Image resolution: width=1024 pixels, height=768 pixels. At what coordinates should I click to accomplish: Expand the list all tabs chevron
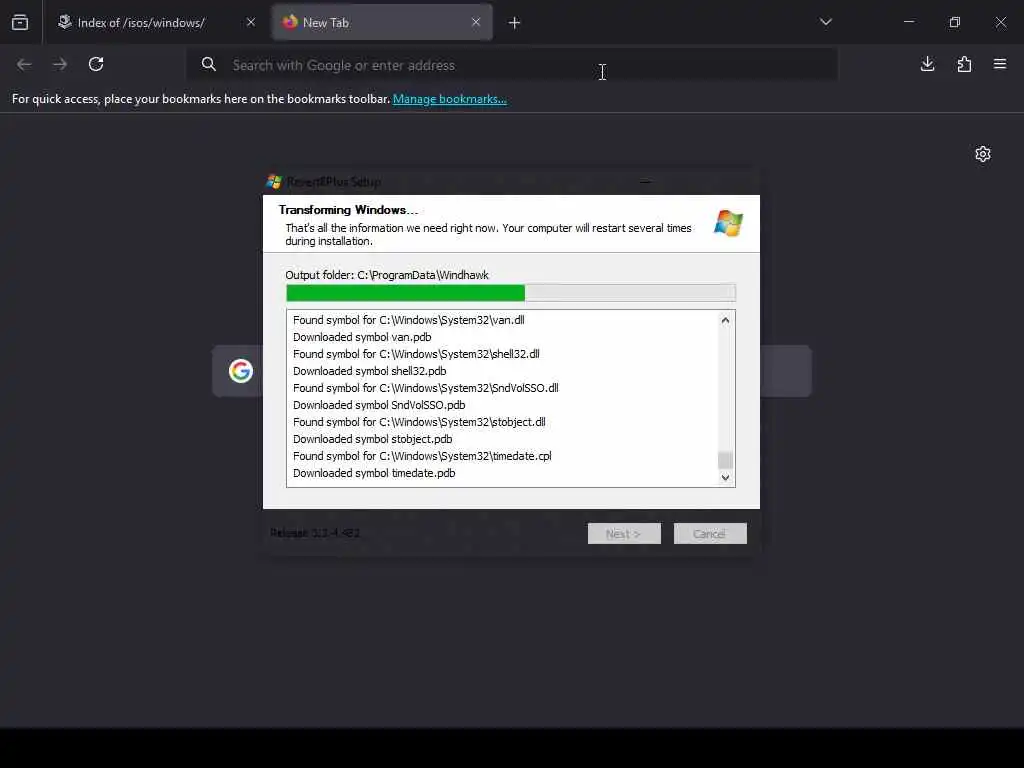[x=825, y=22]
